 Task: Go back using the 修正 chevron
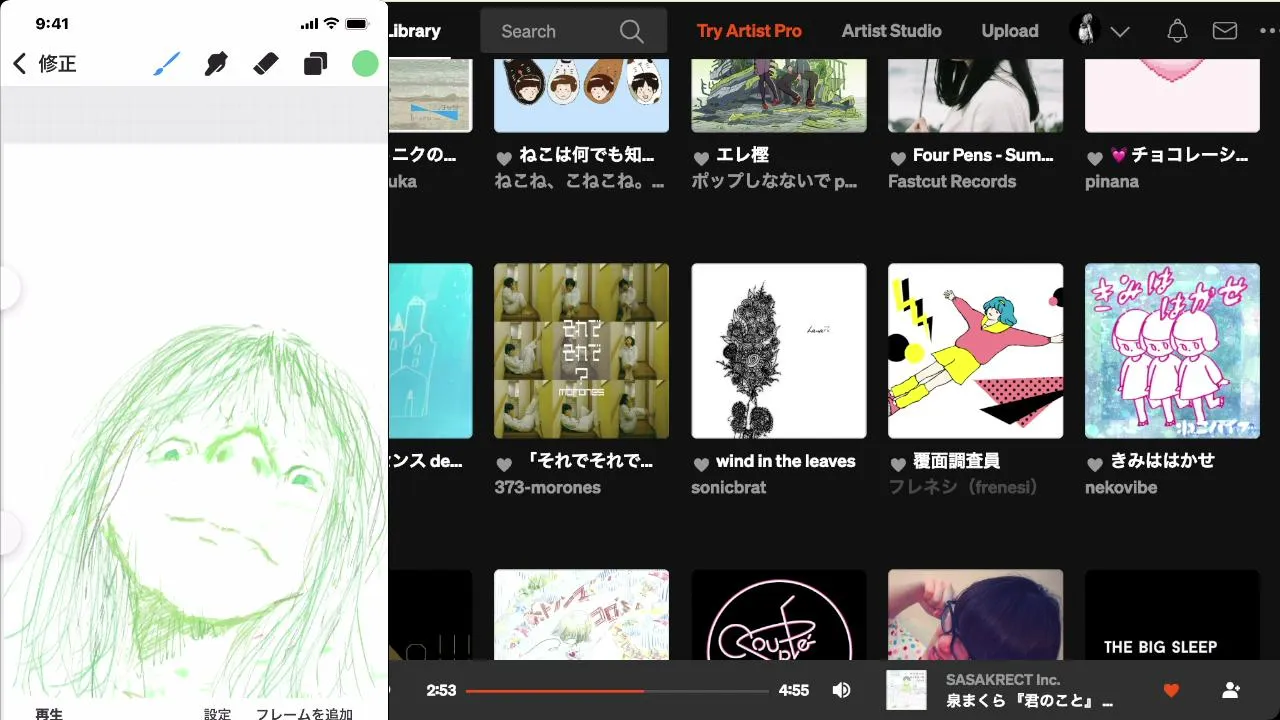click(x=19, y=64)
